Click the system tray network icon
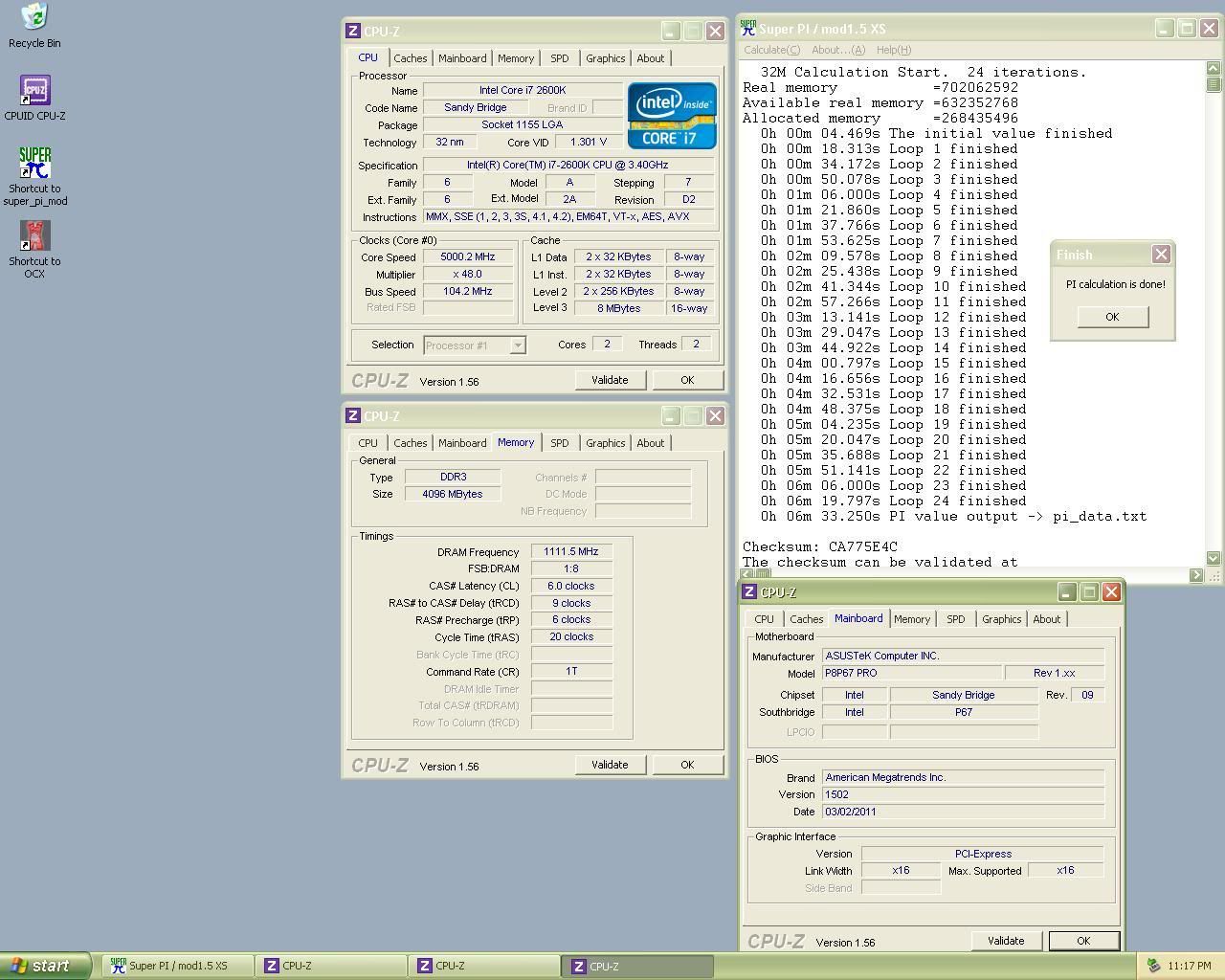This screenshot has height=980, width=1225. tap(1153, 966)
